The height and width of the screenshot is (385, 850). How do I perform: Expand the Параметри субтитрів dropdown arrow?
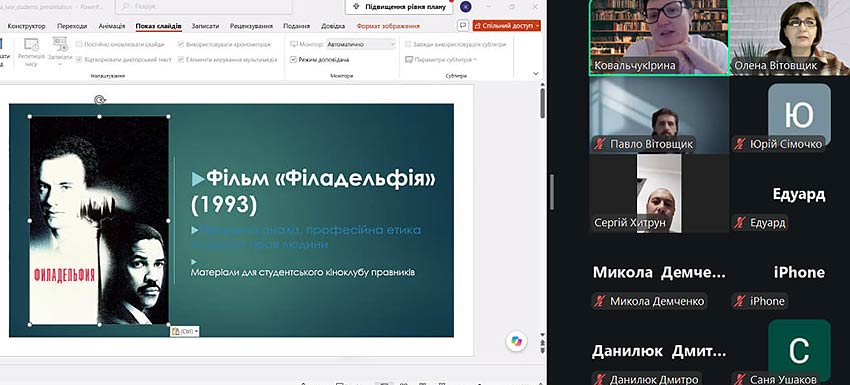(x=475, y=60)
